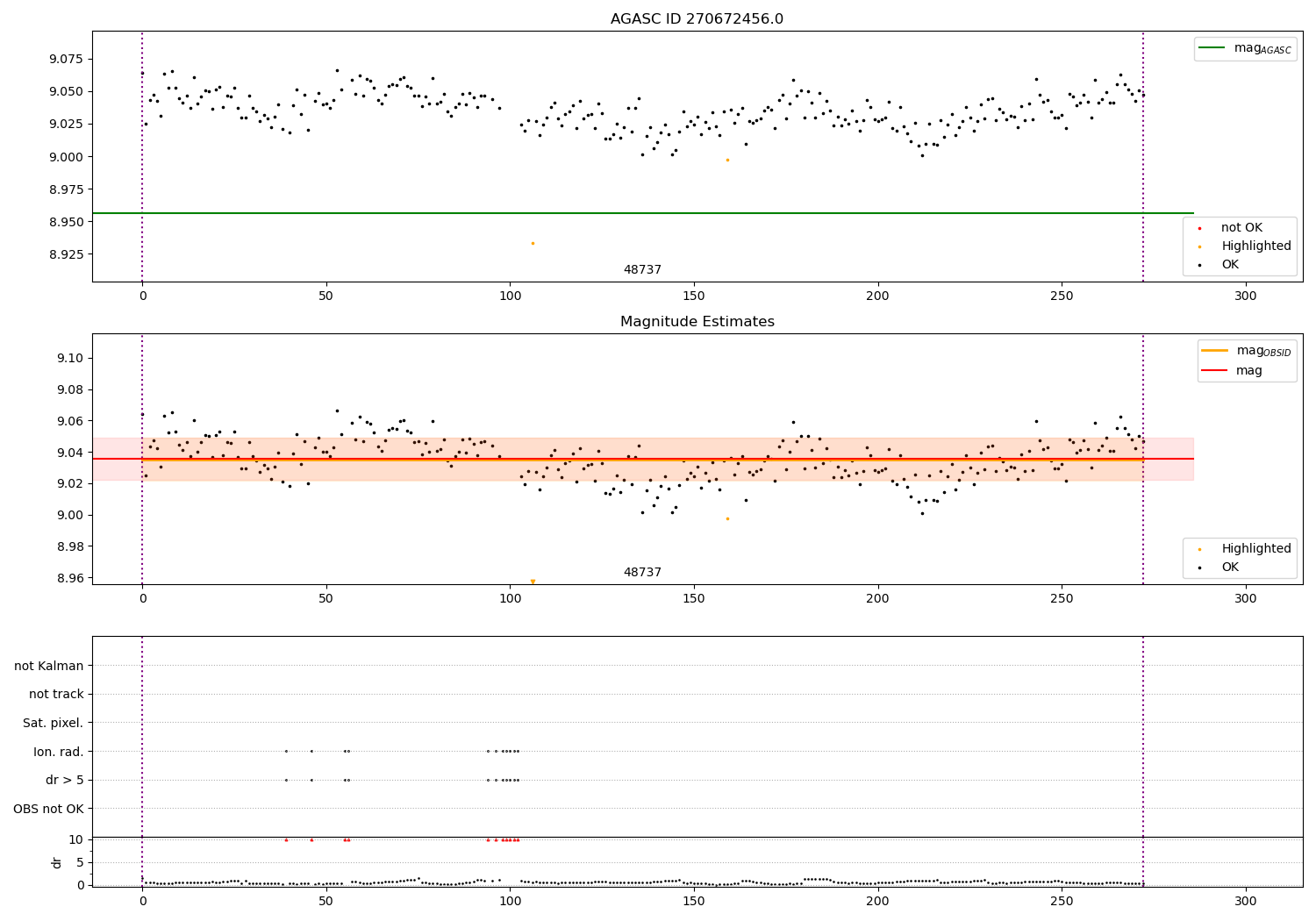Select the "Ion. rad." row label
This screenshot has width=1316, height=921.
pos(58,752)
